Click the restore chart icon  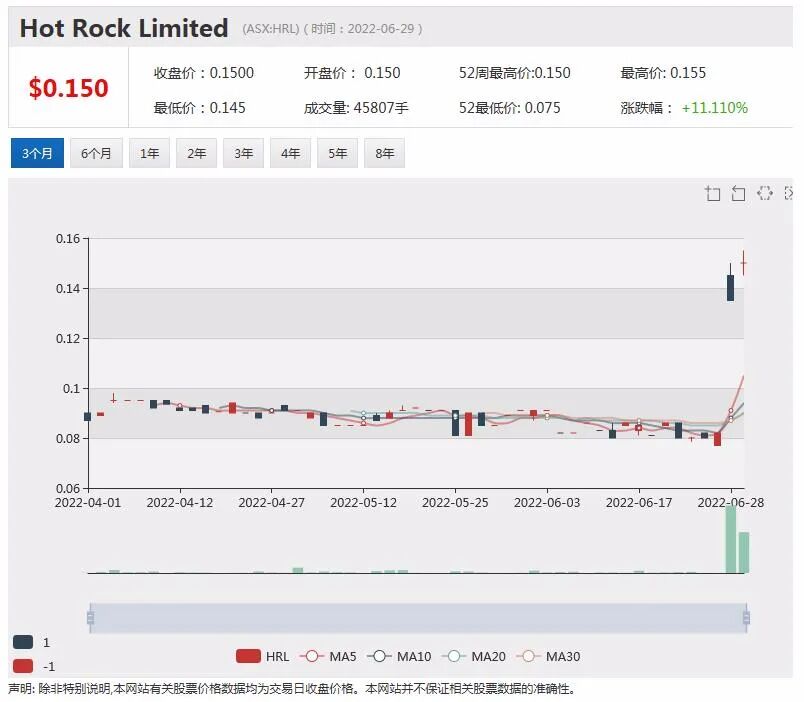[764, 193]
